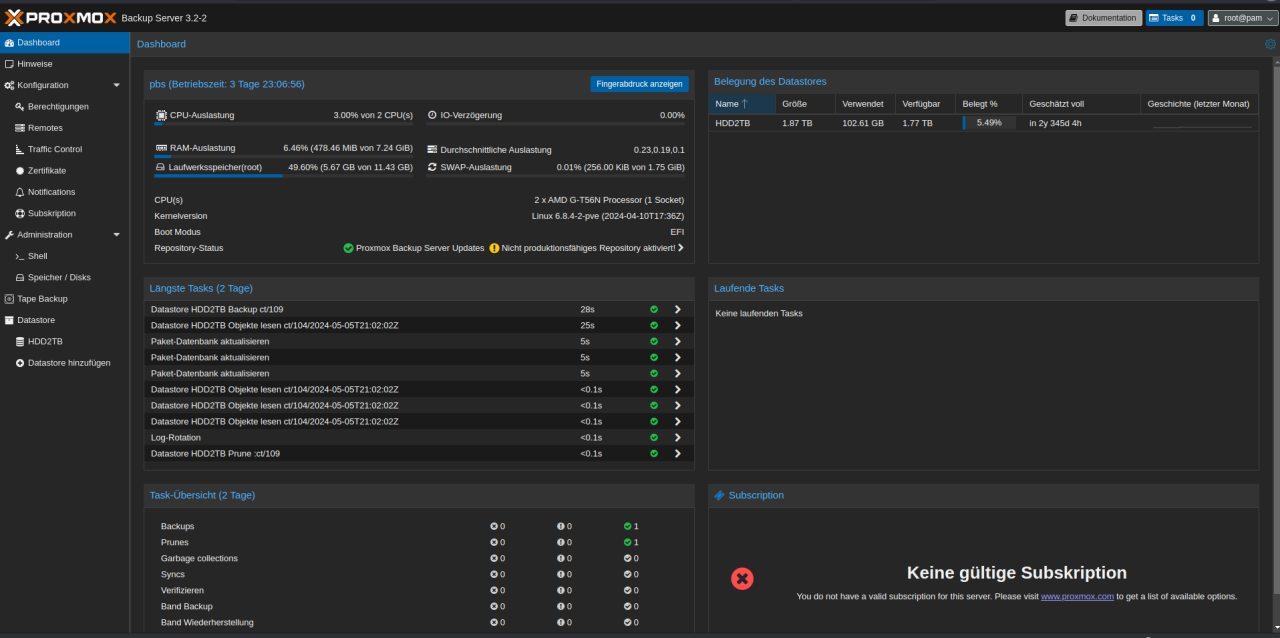Image resolution: width=1280 pixels, height=638 pixels.
Task: Click the Prunes successful count icon
Action: click(627, 542)
